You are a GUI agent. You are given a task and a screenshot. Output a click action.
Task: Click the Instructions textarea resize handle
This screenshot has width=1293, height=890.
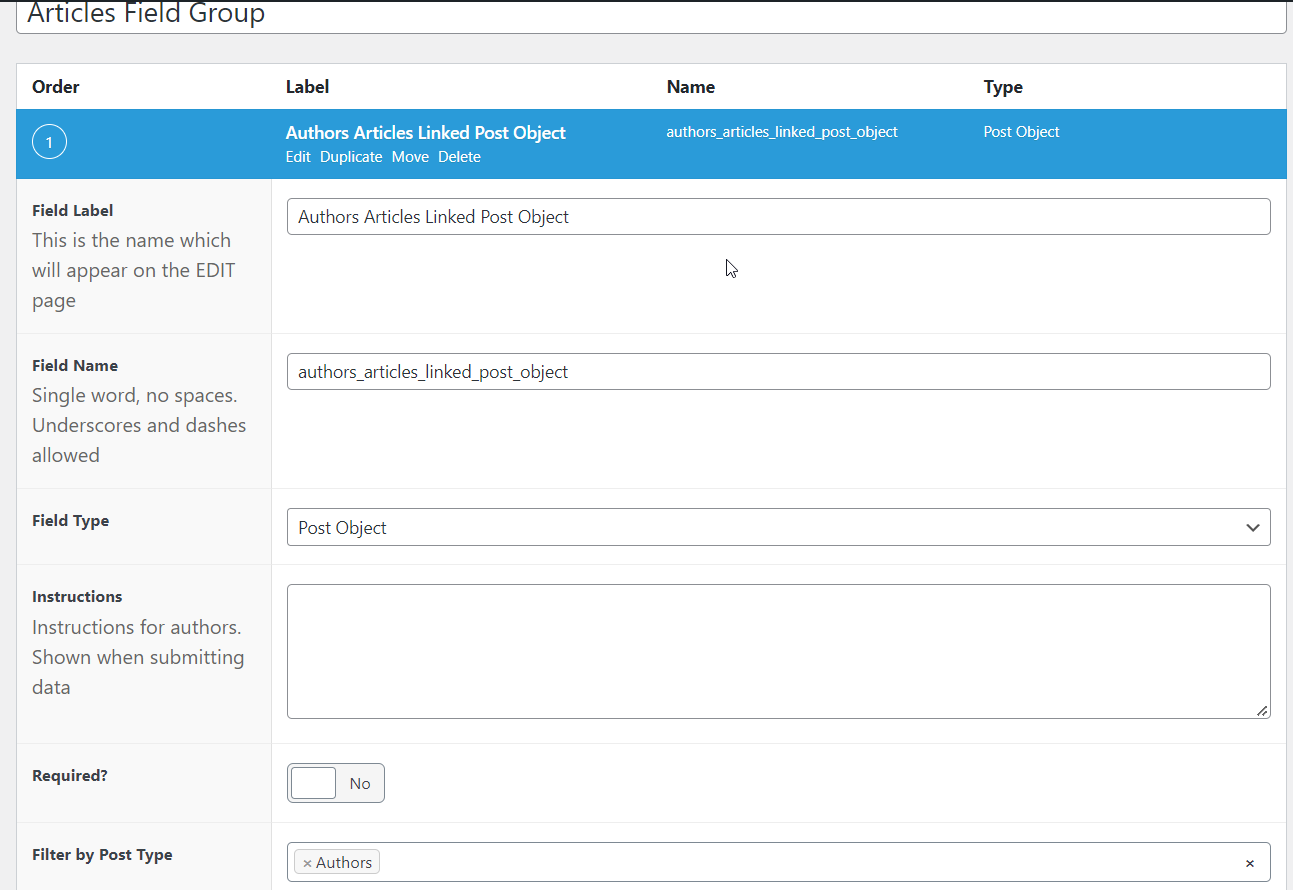pos(1262,710)
